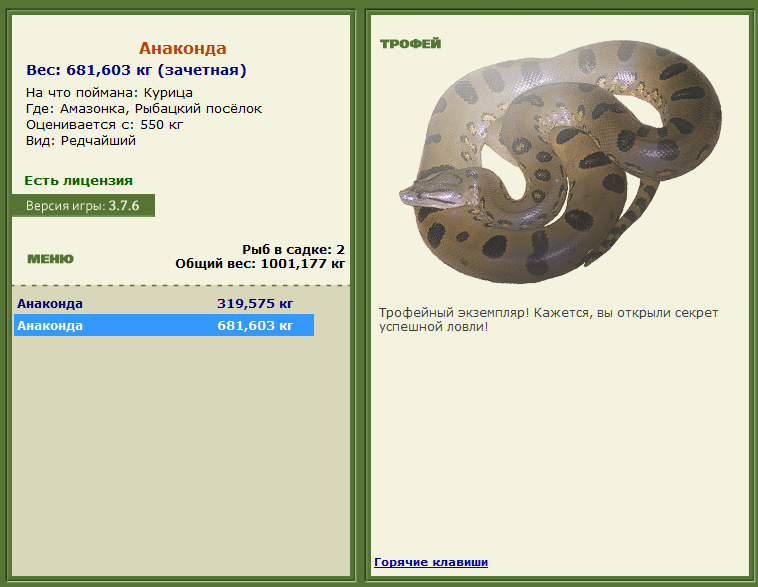758x587 pixels.
Task: Click the Горячие клавиши link
Action: tap(431, 562)
